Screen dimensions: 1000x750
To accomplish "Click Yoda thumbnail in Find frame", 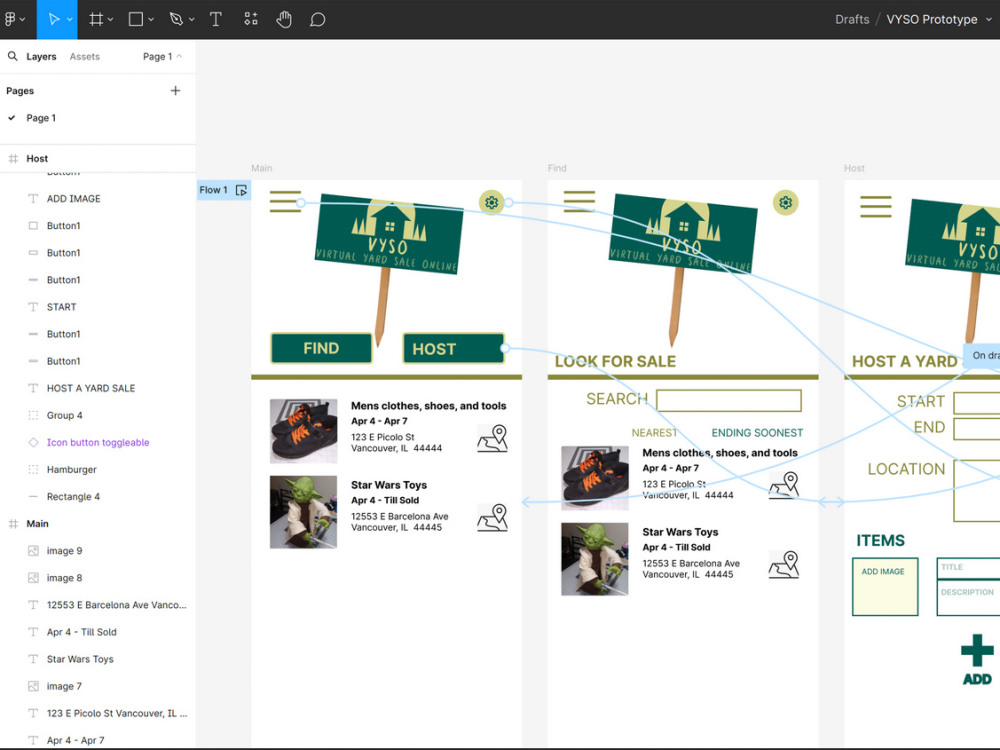I will [x=594, y=559].
